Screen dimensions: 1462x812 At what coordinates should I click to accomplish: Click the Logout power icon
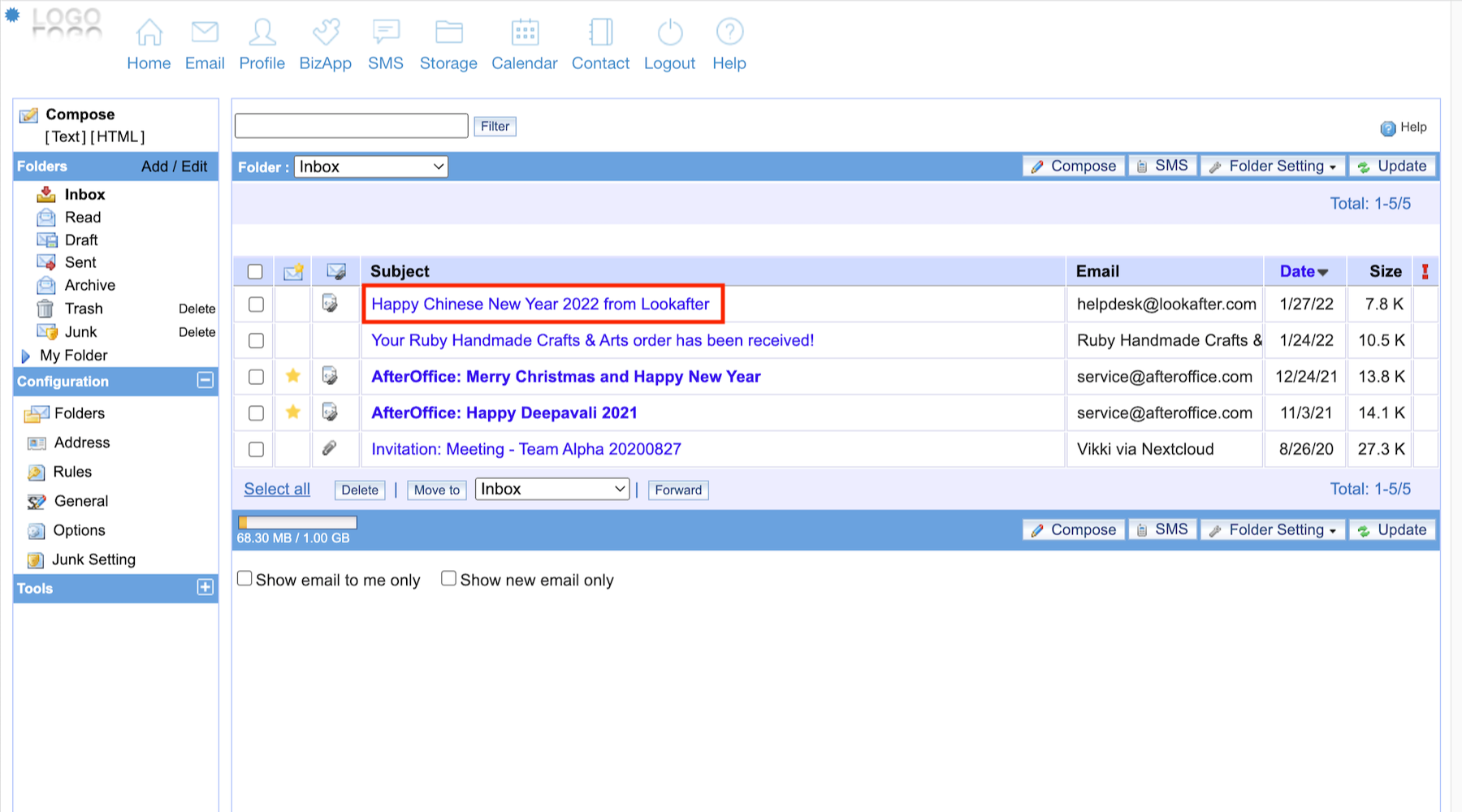click(x=669, y=32)
